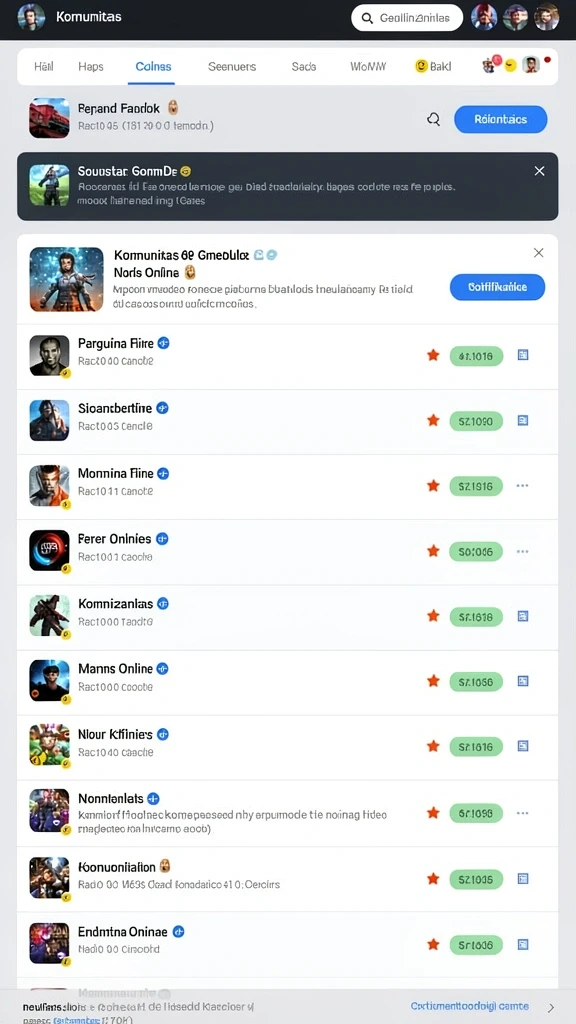
Task: Click the orange star on Parguina Fiire row
Action: [432, 355]
